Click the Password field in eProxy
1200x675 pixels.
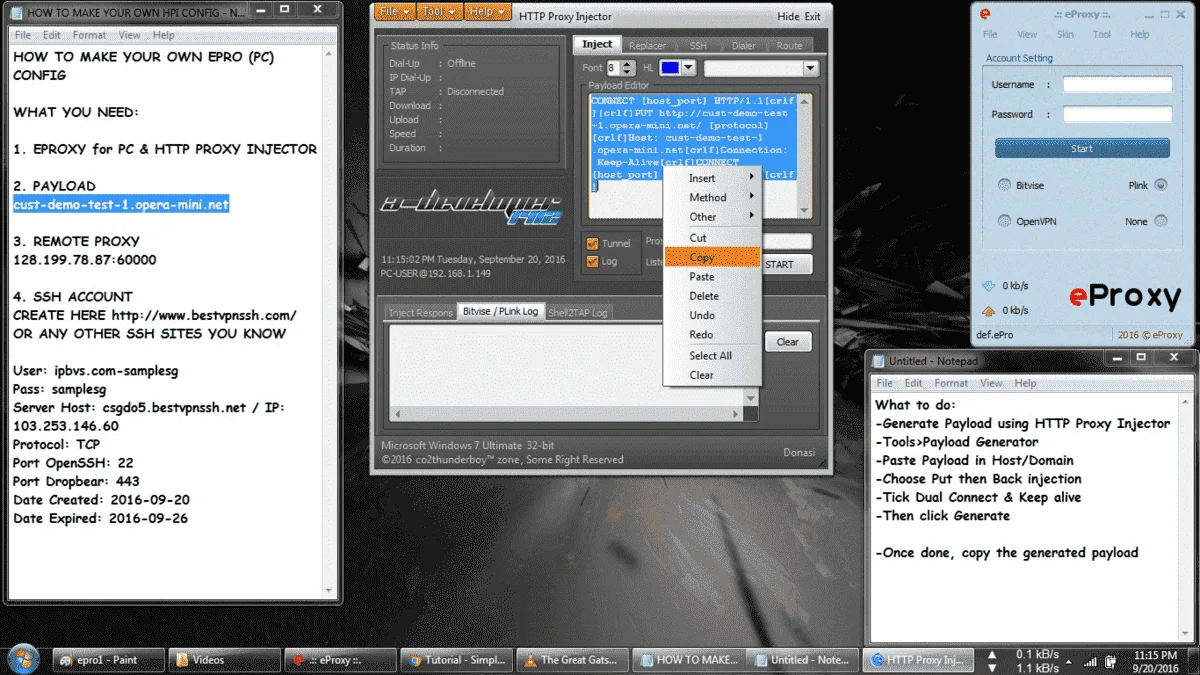click(1116, 114)
